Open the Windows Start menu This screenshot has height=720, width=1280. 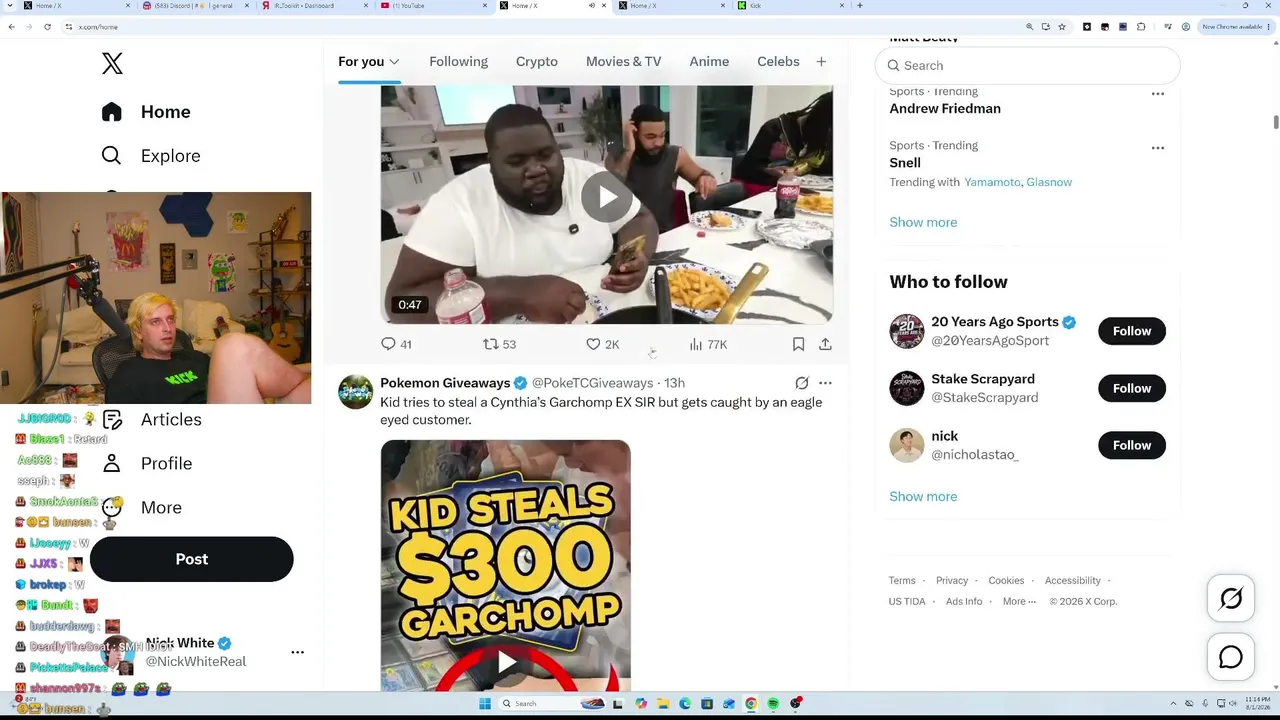point(485,704)
